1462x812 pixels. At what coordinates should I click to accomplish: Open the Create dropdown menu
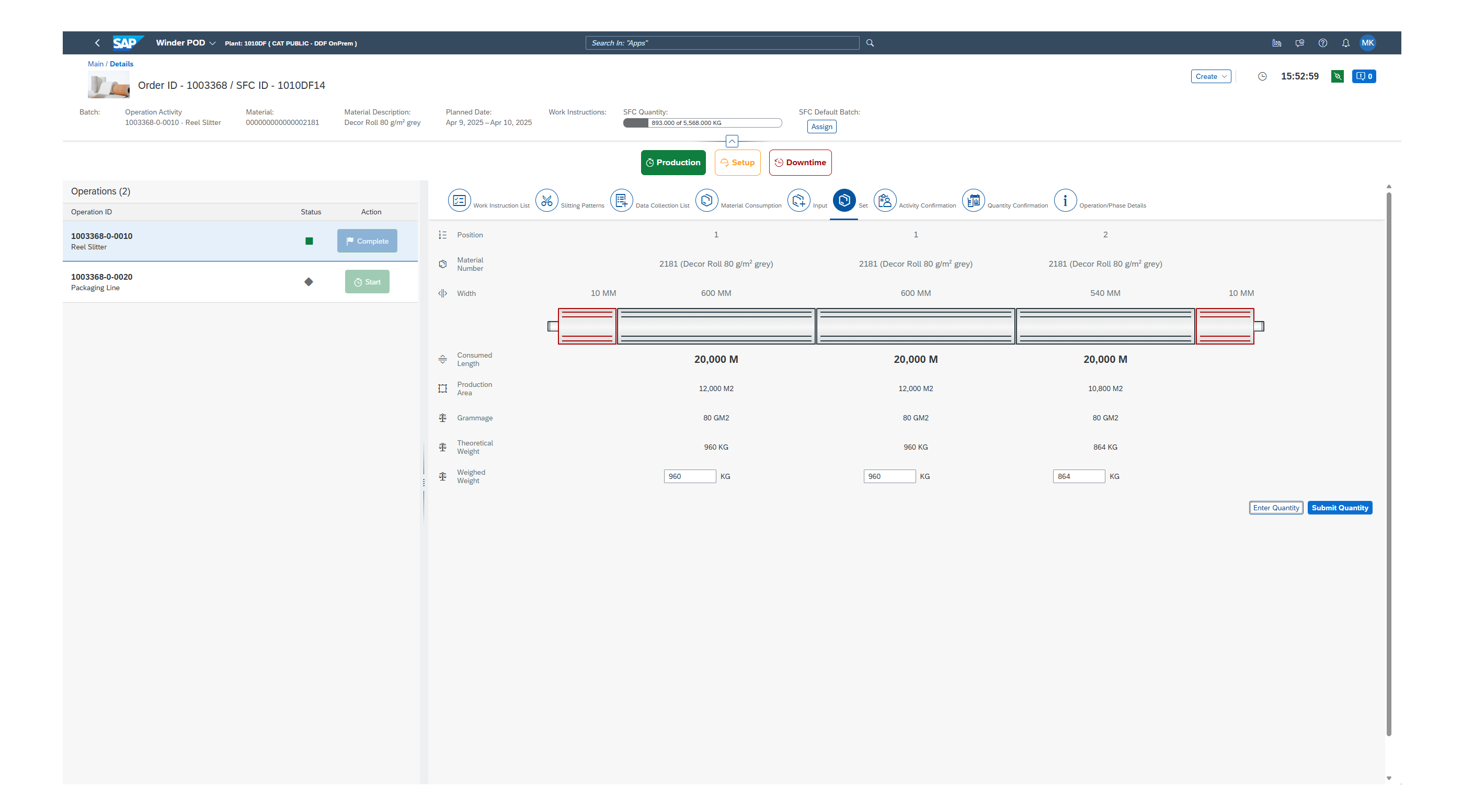click(x=1210, y=77)
